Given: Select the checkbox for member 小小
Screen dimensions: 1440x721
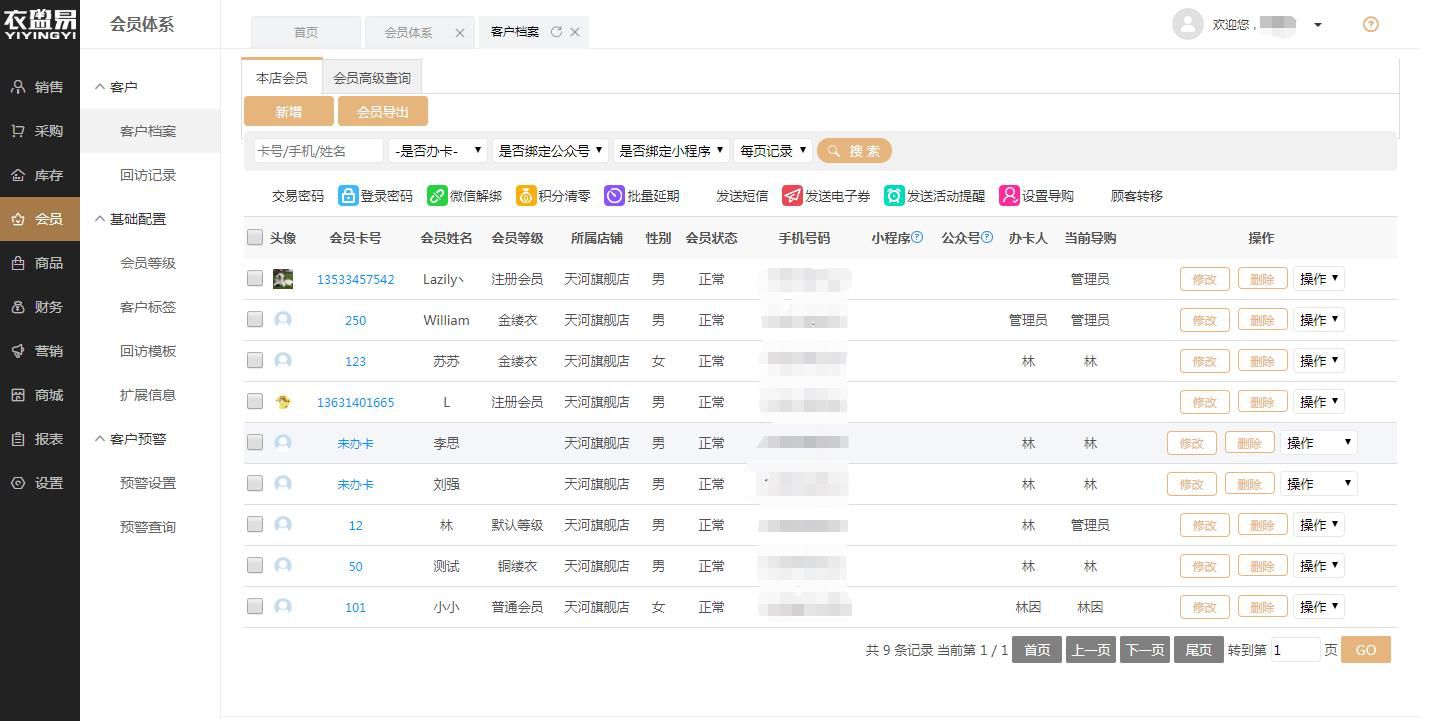Looking at the screenshot, I should (255, 607).
